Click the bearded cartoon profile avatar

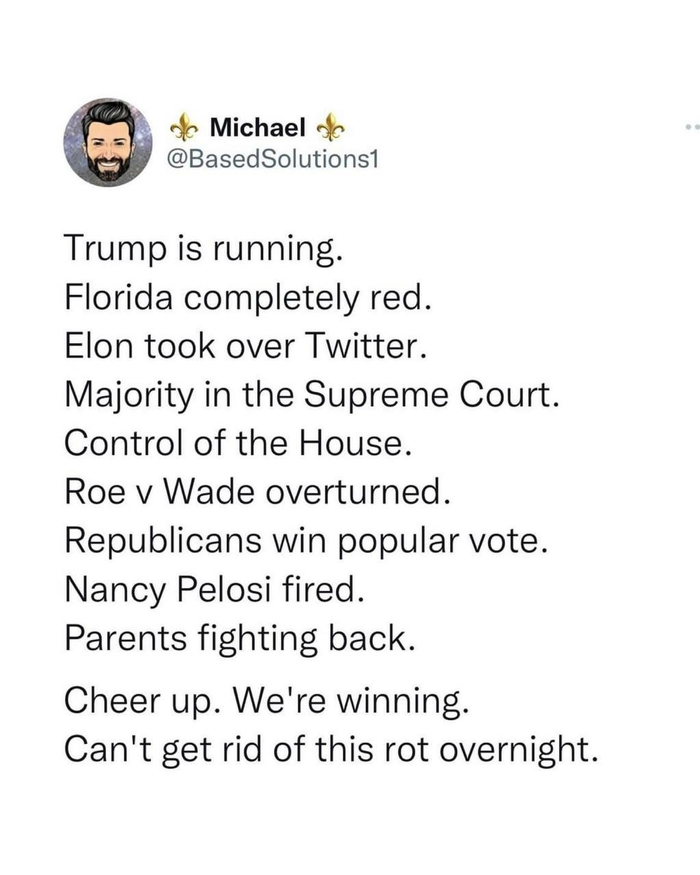coord(108,143)
